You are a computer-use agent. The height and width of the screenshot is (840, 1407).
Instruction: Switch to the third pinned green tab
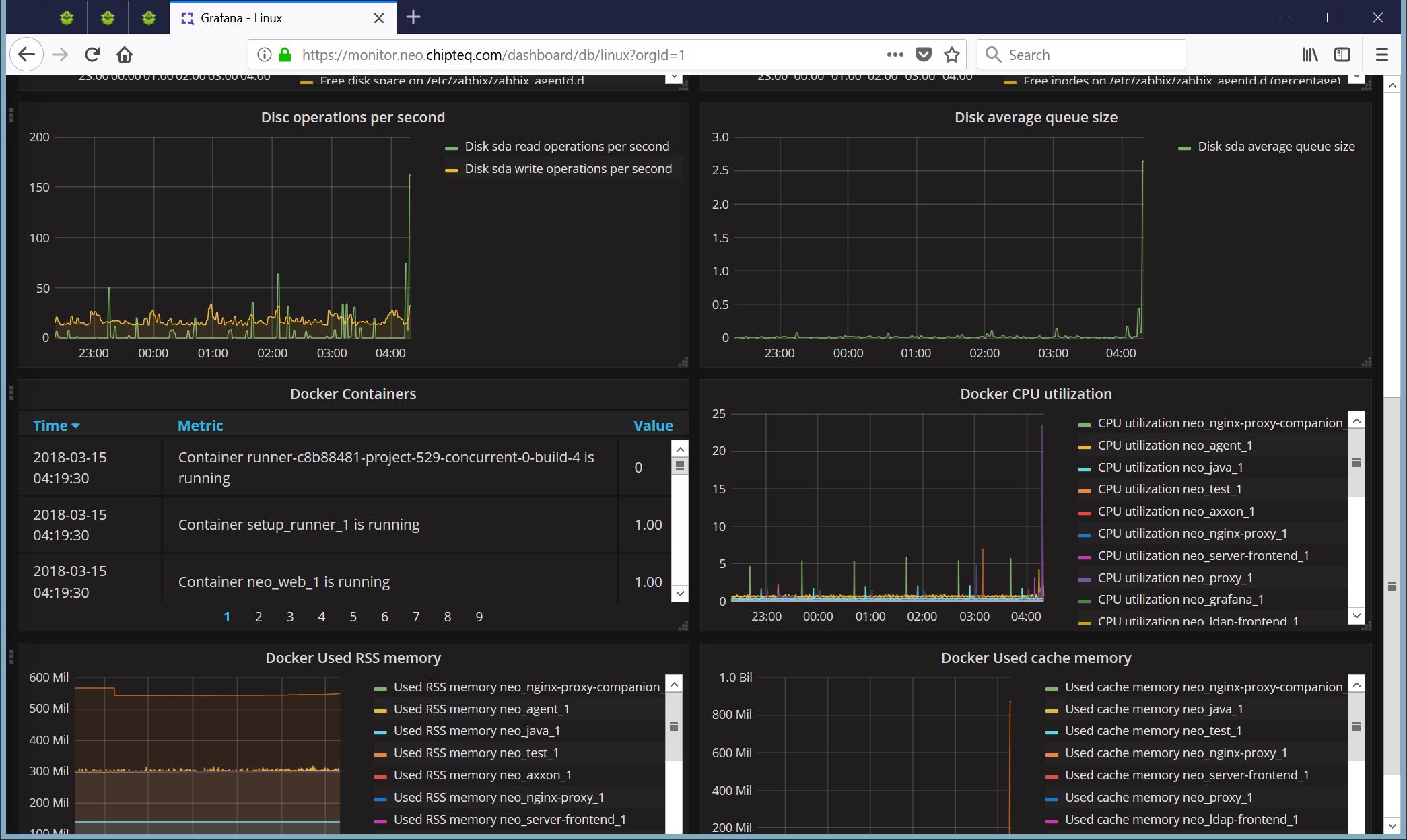pos(149,17)
